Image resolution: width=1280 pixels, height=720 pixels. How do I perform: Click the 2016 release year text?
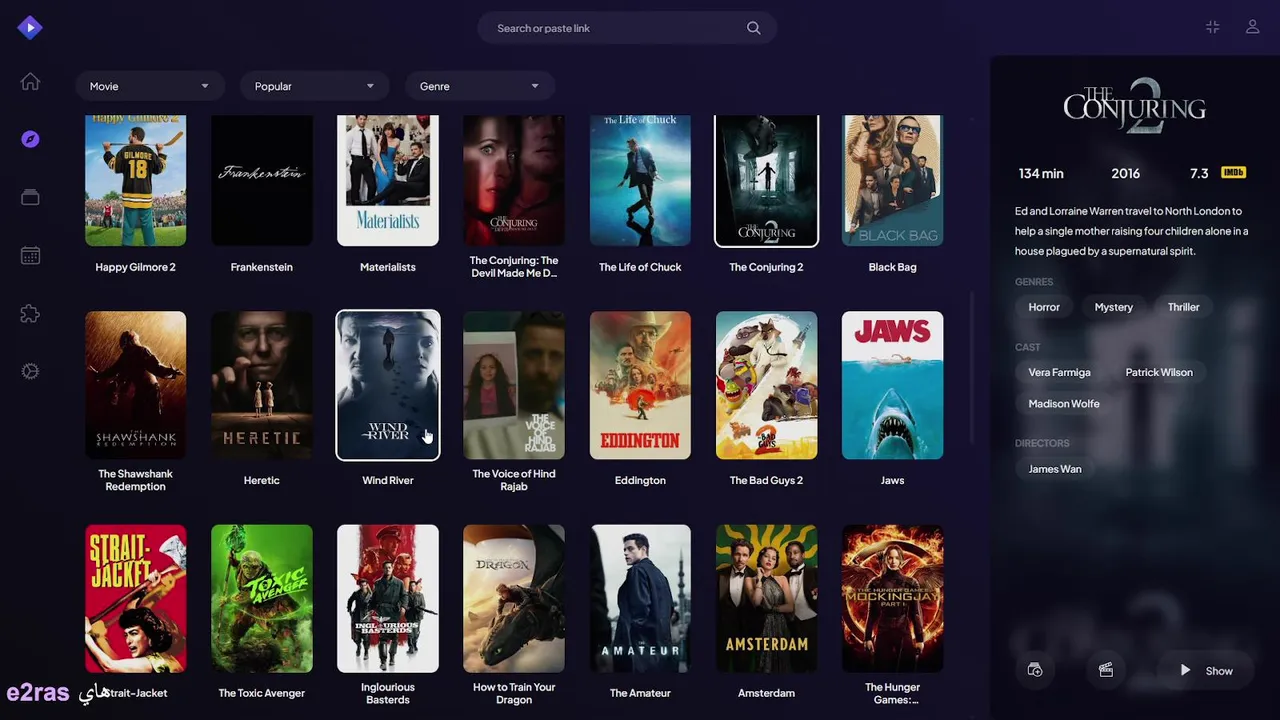(1125, 173)
